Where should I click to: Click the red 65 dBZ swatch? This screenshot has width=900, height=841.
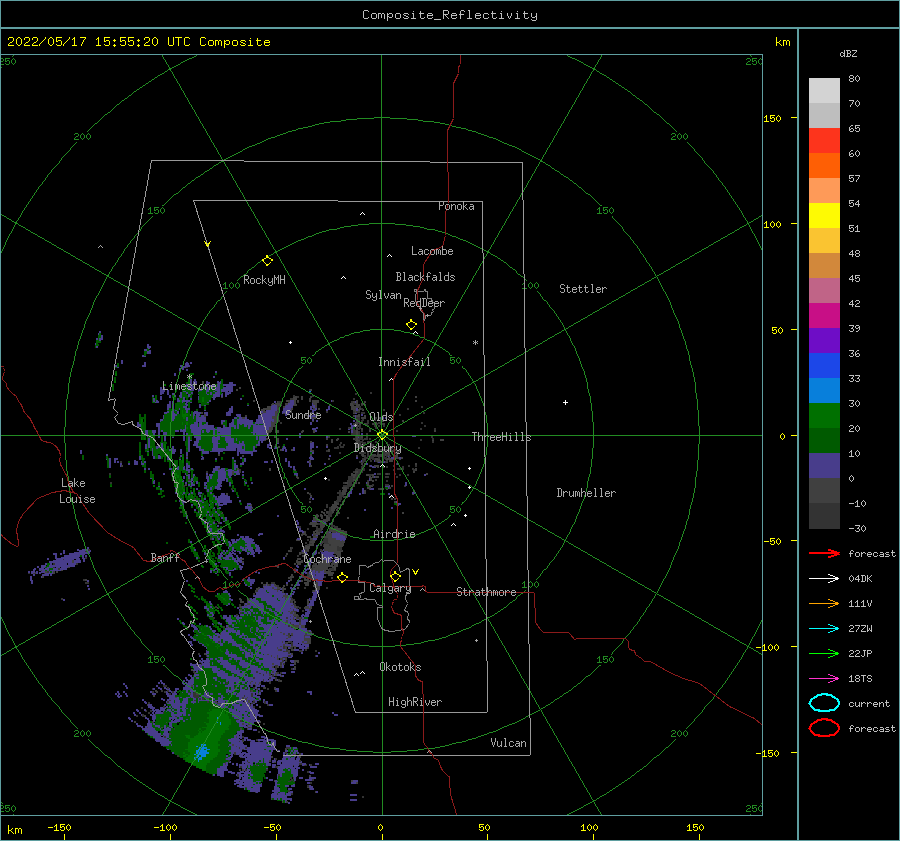[824, 140]
